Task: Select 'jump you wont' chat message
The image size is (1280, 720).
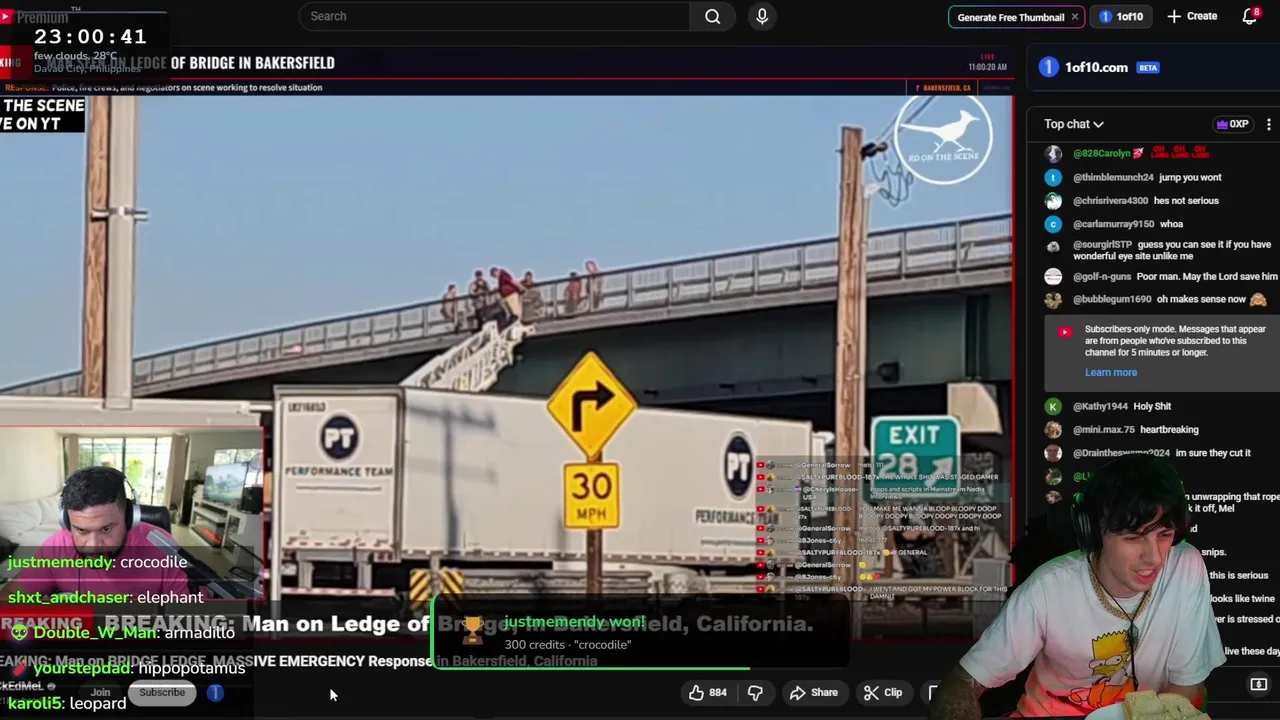Action: coord(1190,177)
